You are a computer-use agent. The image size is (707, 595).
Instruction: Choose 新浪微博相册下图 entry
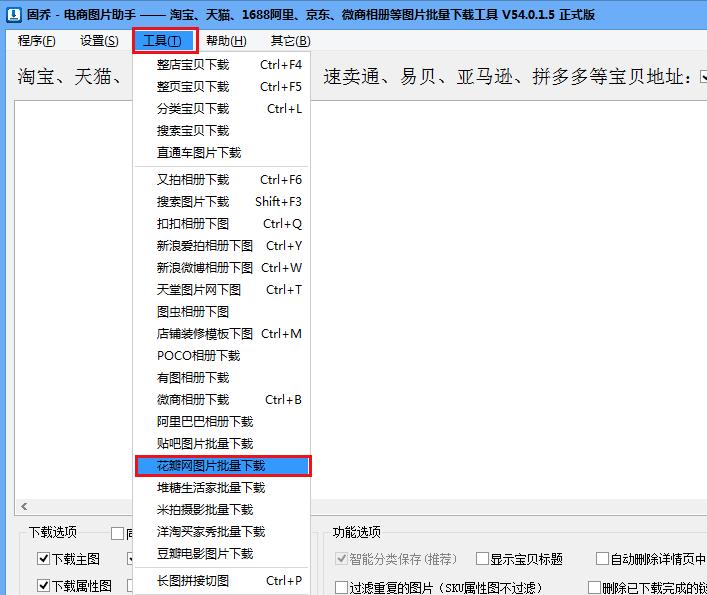(222, 268)
